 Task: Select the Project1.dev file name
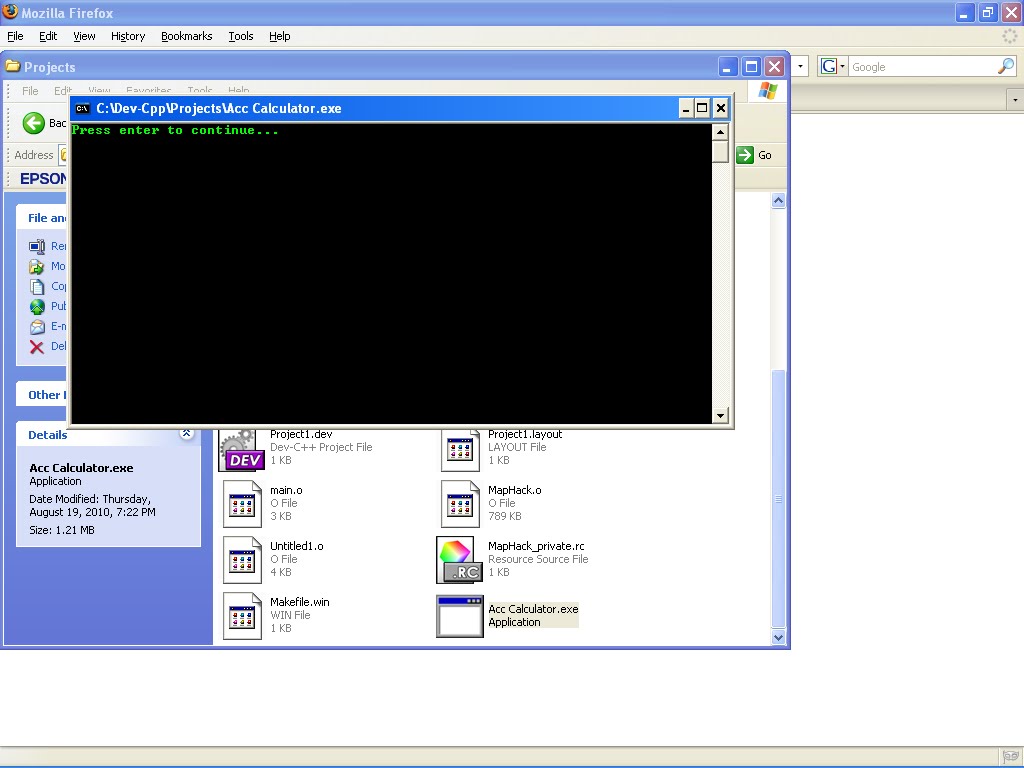point(301,434)
